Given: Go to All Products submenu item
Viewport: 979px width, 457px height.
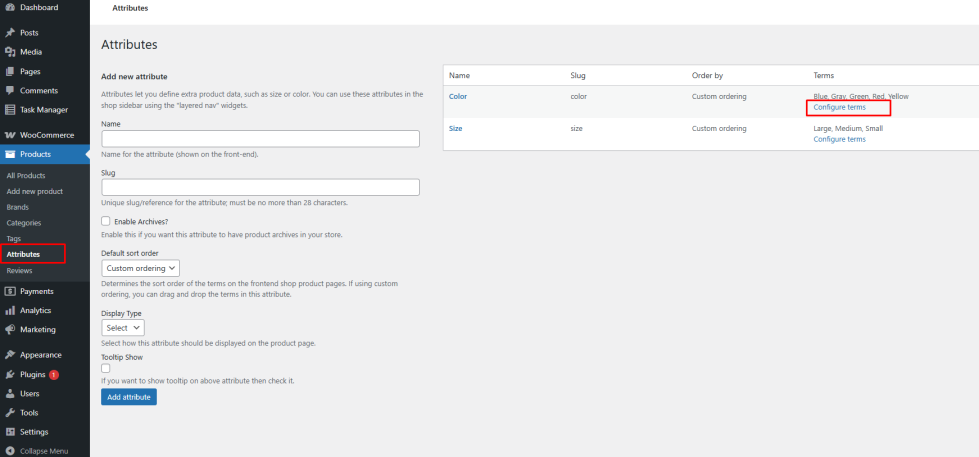Looking at the screenshot, I should (x=28, y=176).
